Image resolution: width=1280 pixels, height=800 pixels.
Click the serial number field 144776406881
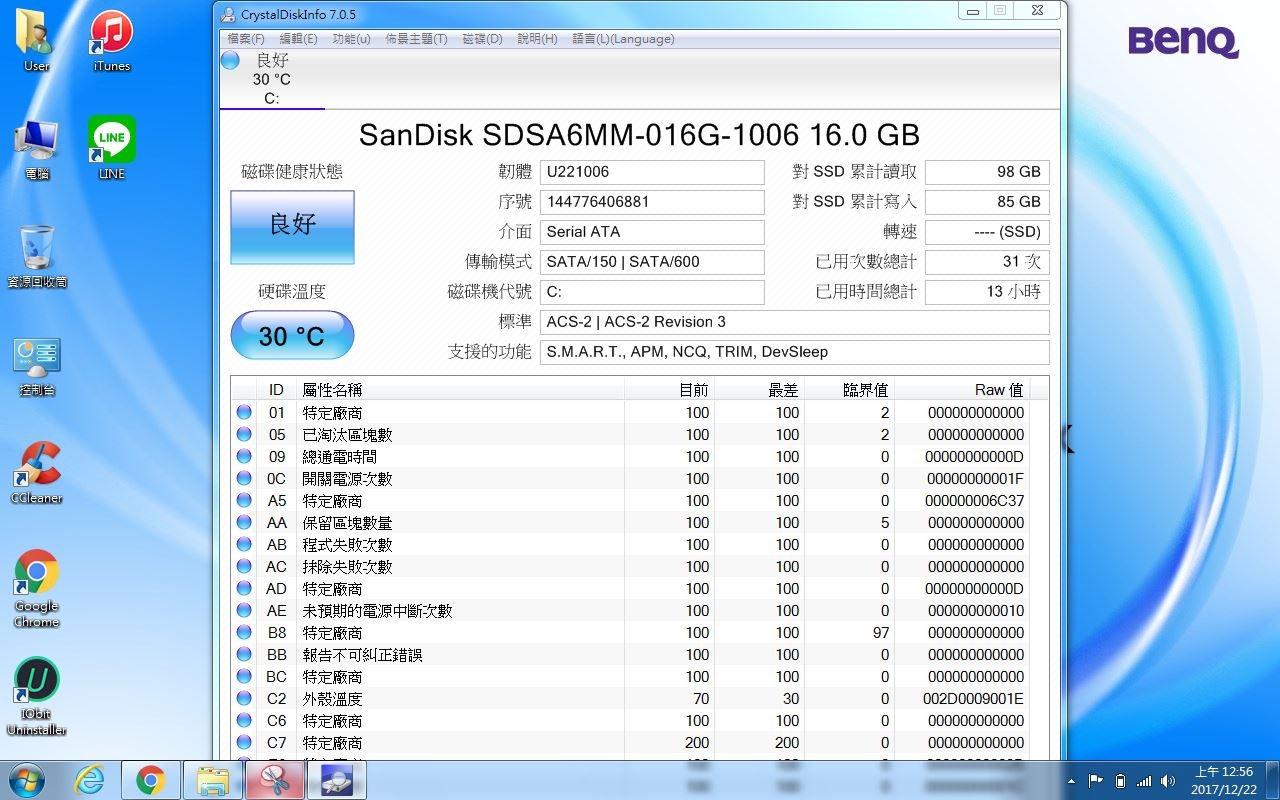(x=652, y=202)
